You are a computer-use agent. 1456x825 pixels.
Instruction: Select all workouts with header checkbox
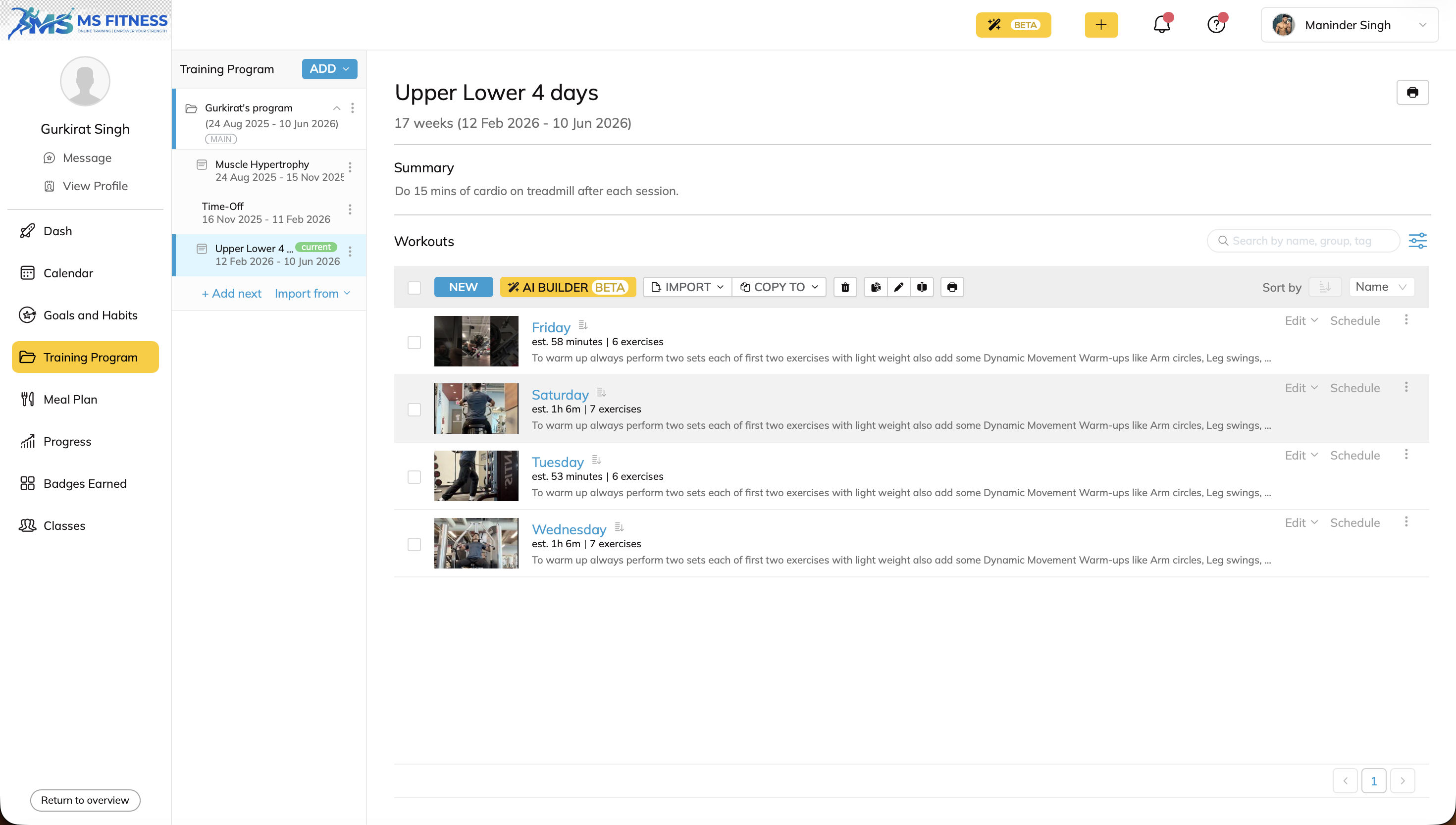click(x=414, y=288)
